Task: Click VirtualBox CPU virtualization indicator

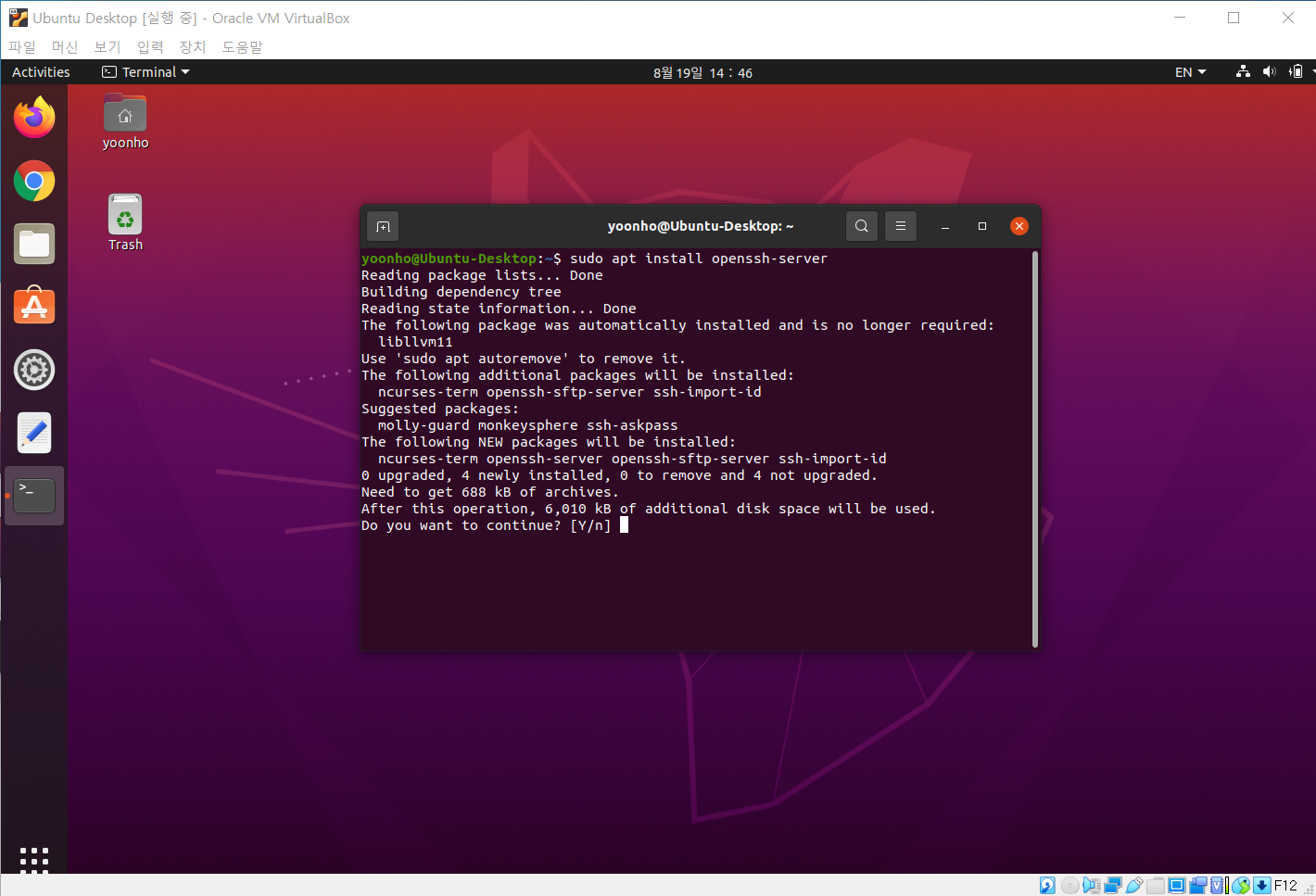Action: coord(1218,886)
